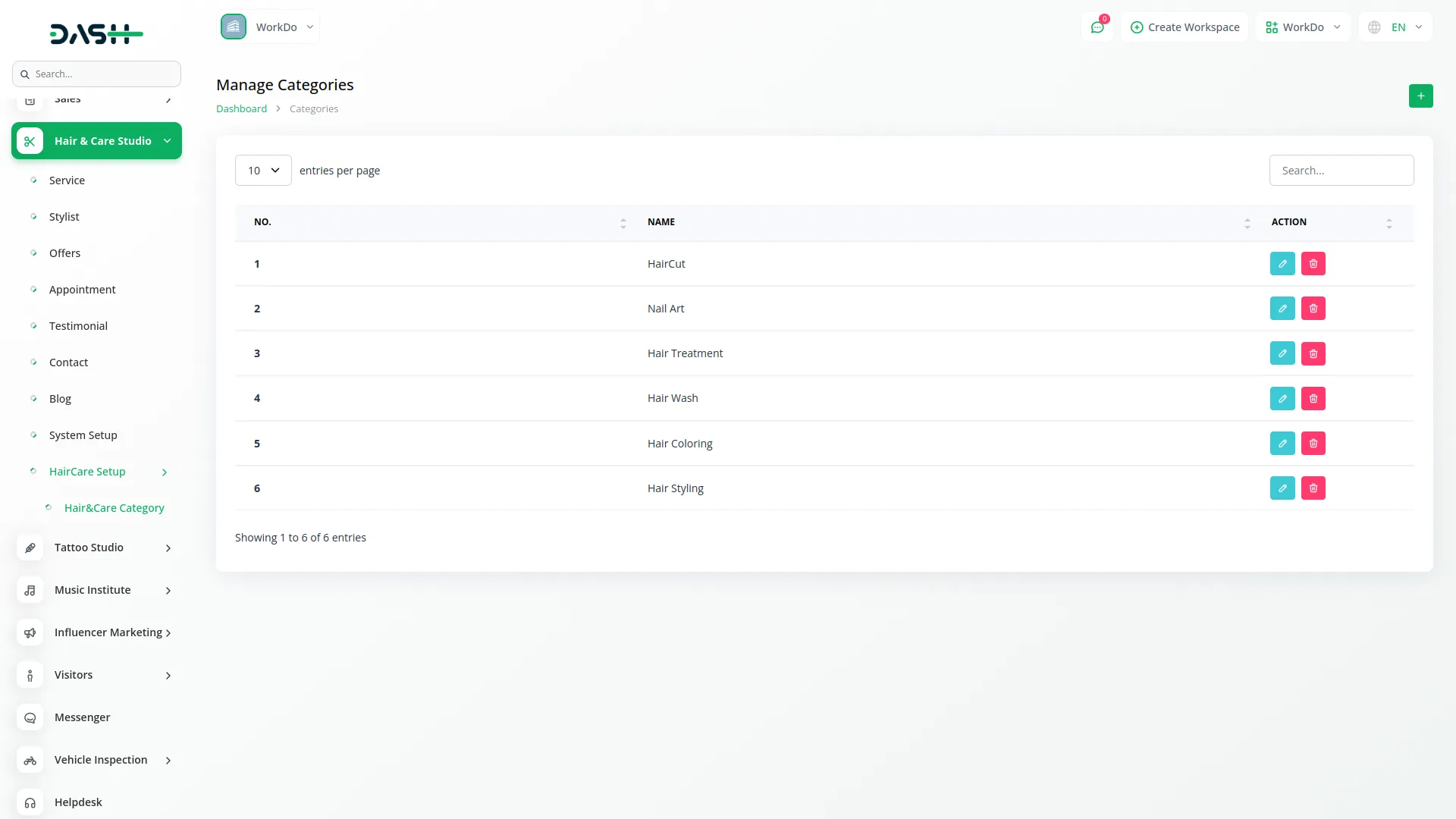Click the table search input field
1456x819 pixels.
point(1341,171)
